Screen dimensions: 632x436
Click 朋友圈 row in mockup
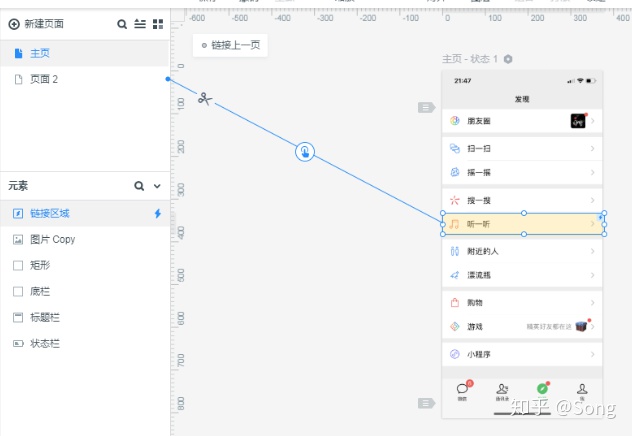click(522, 121)
